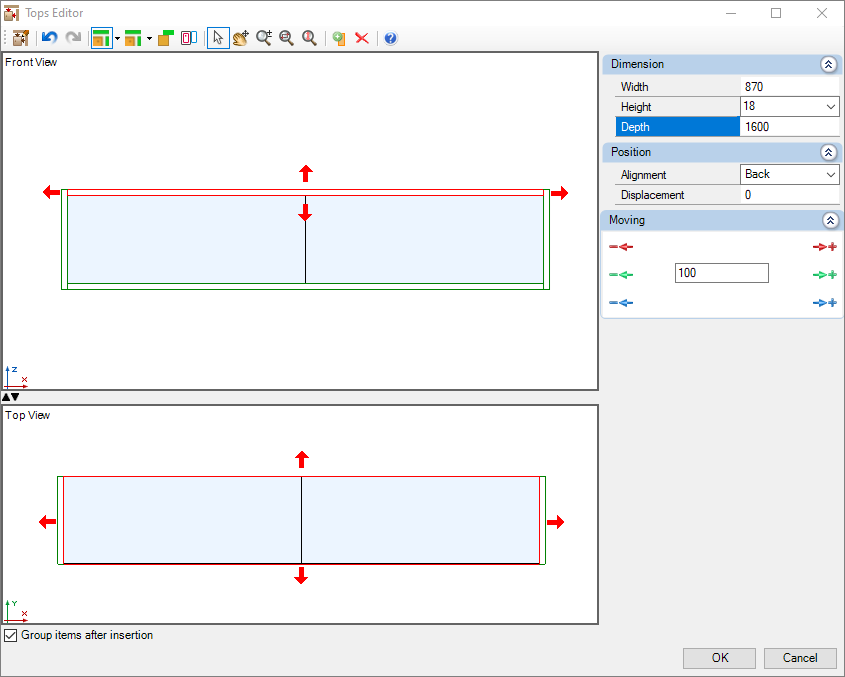Select the Height property label
Screen dimensions: 845x677
(636, 107)
